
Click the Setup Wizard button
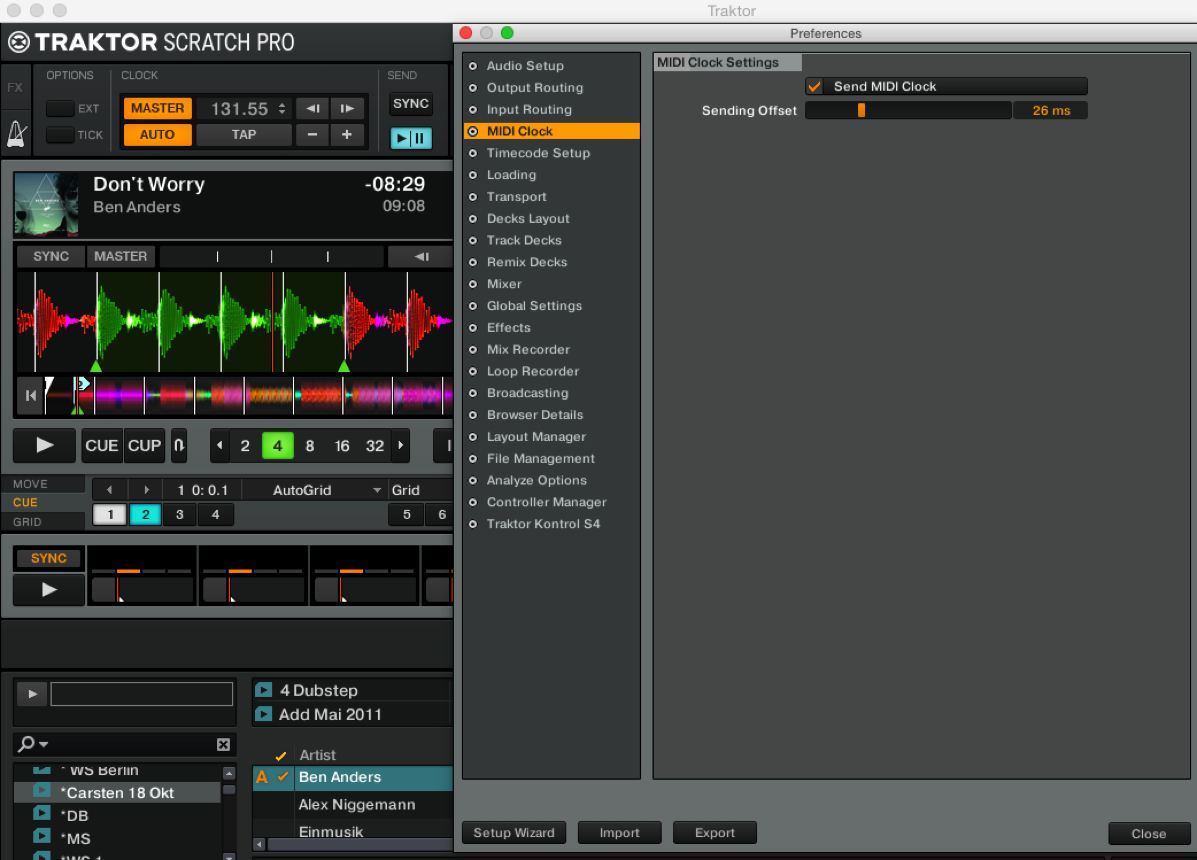pyautogui.click(x=514, y=833)
